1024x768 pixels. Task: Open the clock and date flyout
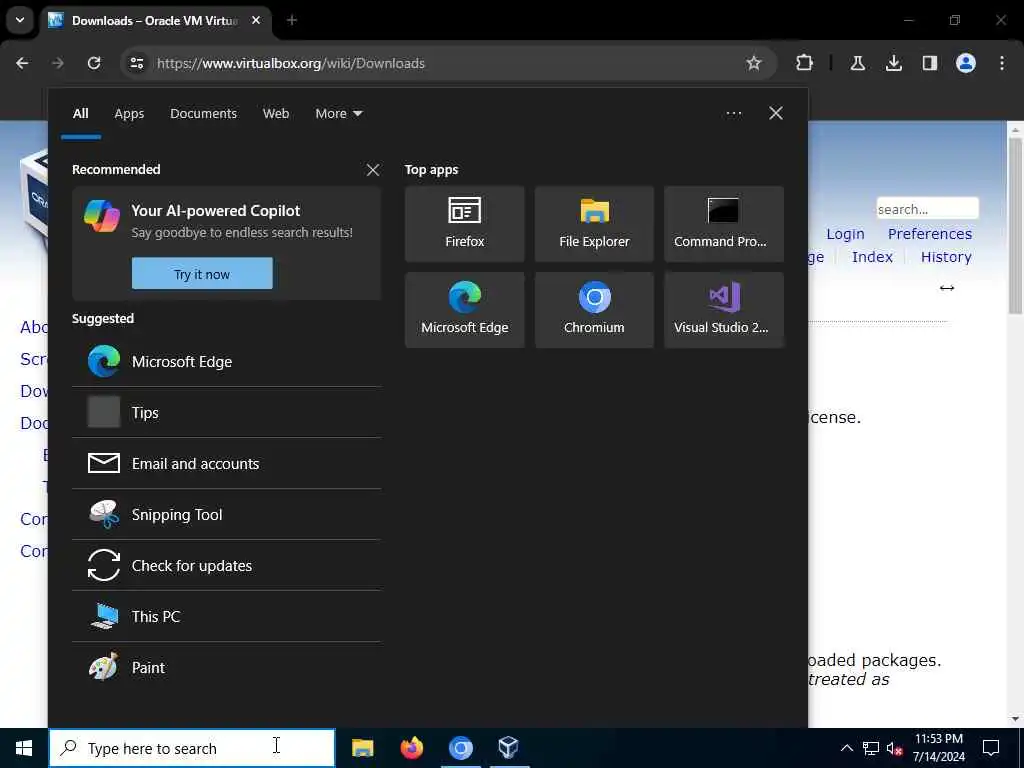coord(938,748)
